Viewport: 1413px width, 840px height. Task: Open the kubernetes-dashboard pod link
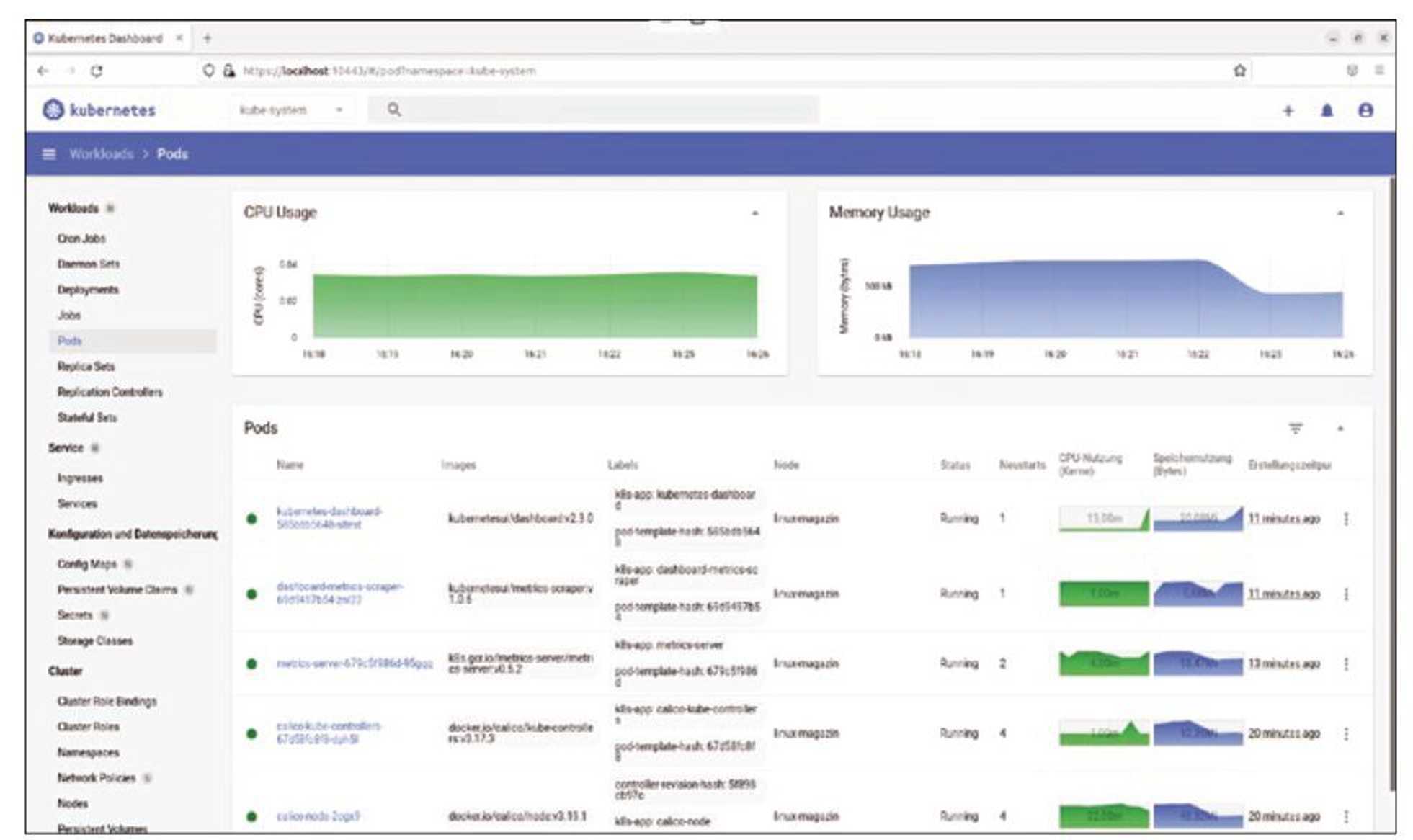click(x=329, y=518)
